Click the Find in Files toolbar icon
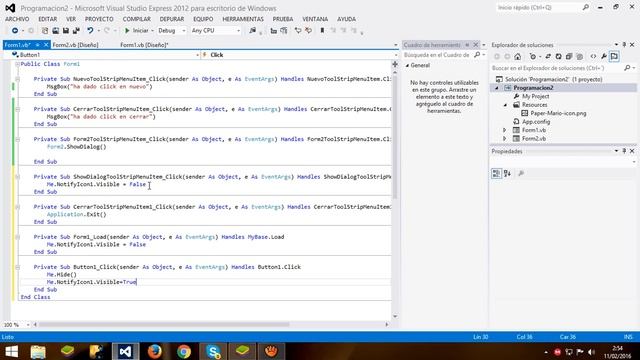Screen dimensions: 640x360 click(x=253, y=31)
